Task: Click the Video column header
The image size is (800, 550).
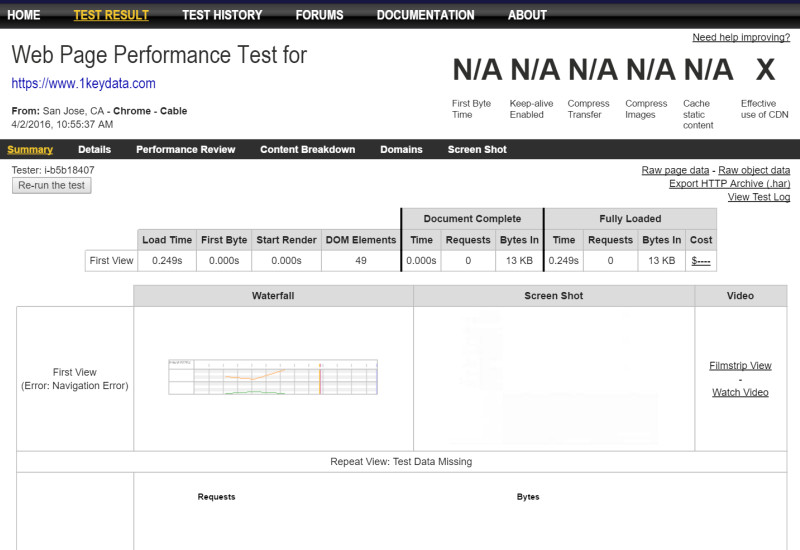Action: 740,296
